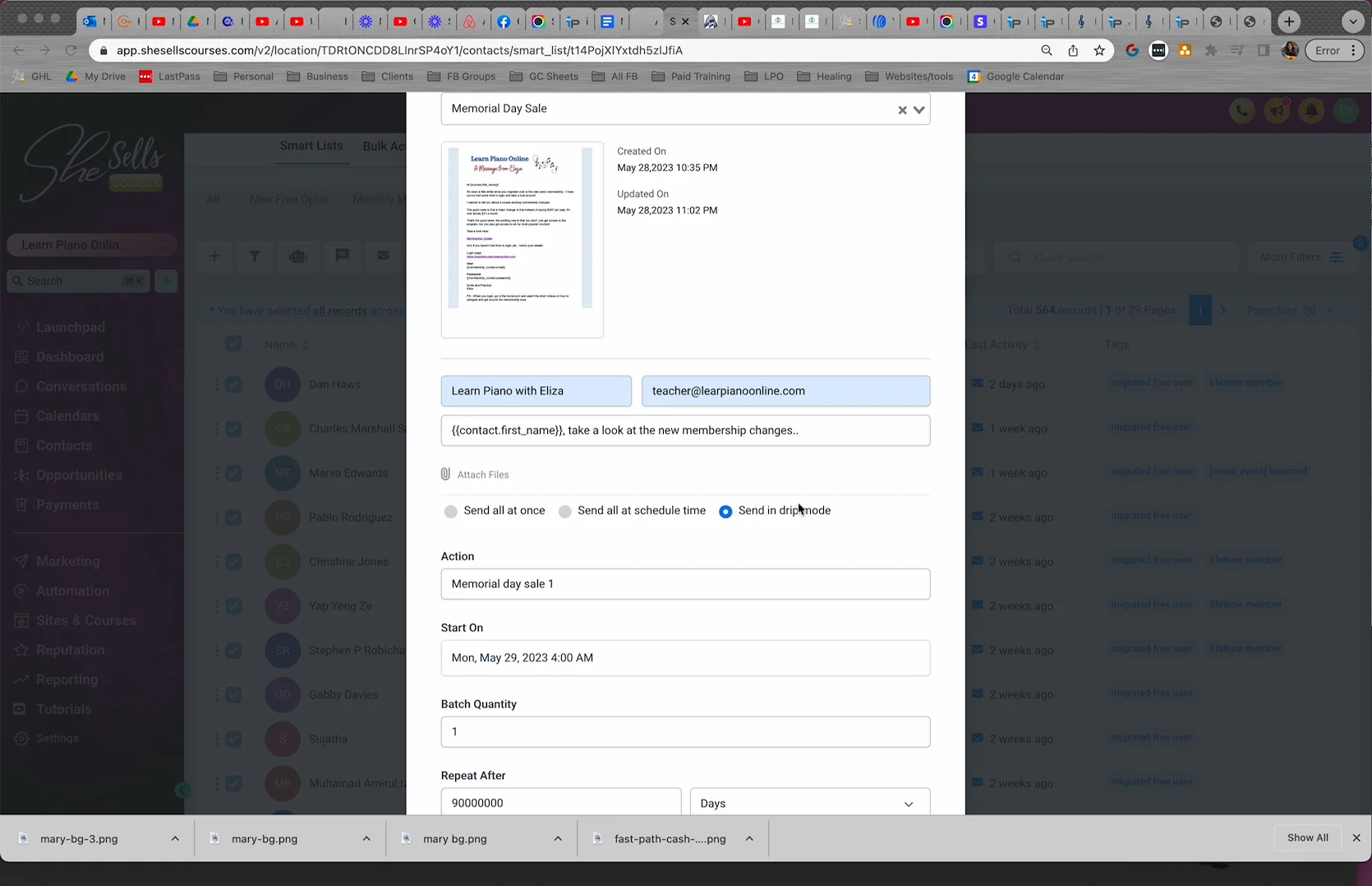1372x886 pixels.
Task: Open the Days unit dropdown
Action: pos(809,802)
